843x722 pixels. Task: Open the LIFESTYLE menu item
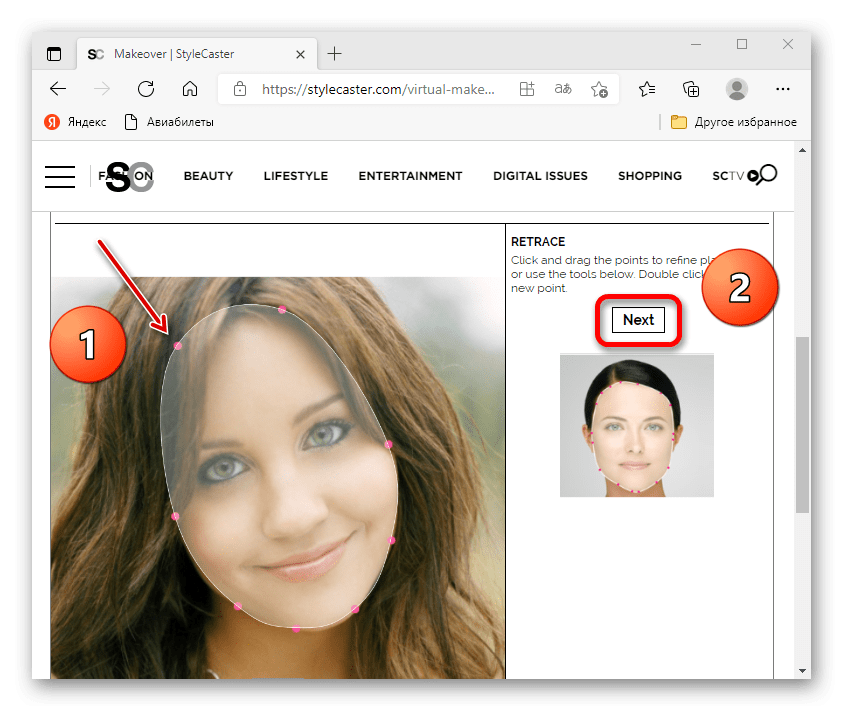coord(295,176)
